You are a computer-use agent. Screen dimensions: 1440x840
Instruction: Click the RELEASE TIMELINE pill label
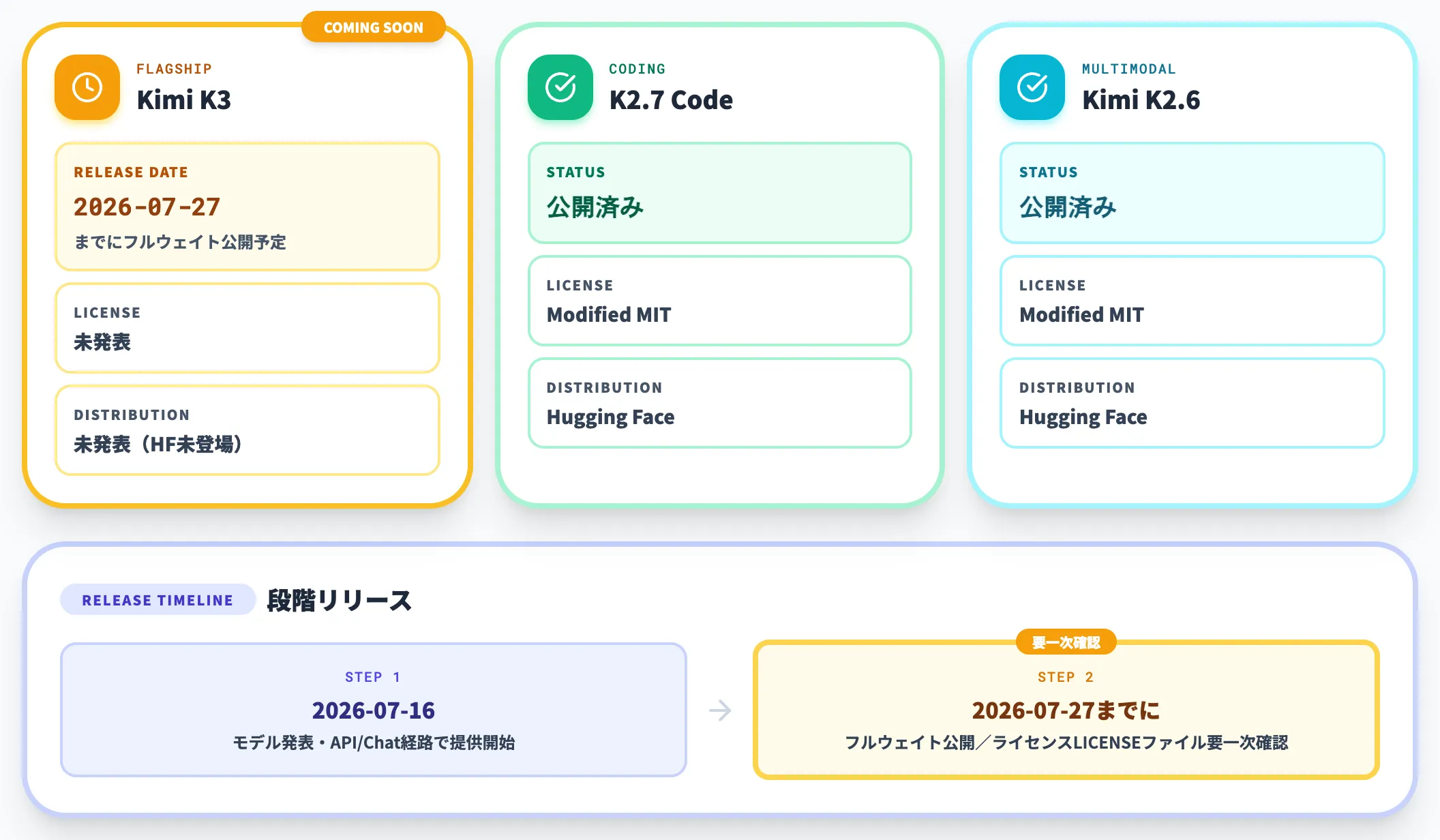click(157, 600)
